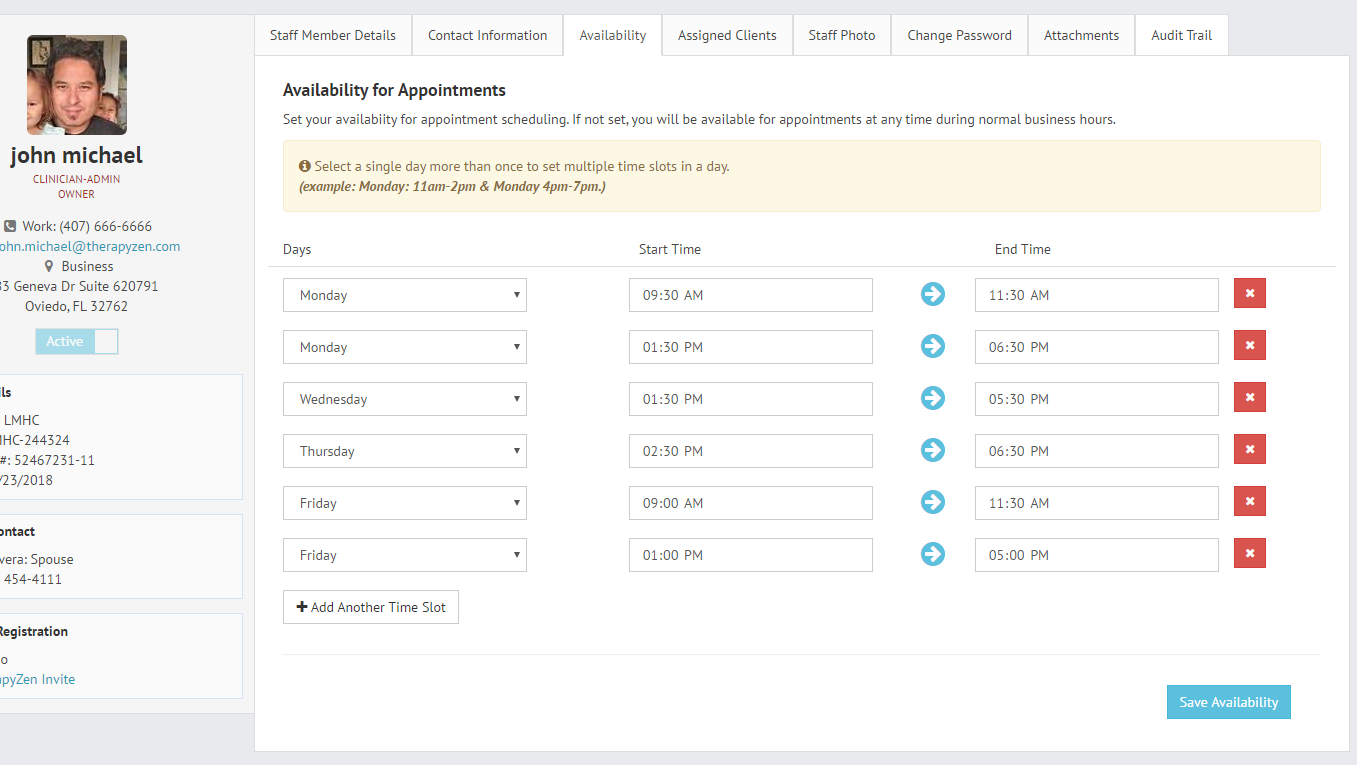The image size is (1357, 765).
Task: Edit Friday 11:30 AM end time field
Action: pos(1097,503)
